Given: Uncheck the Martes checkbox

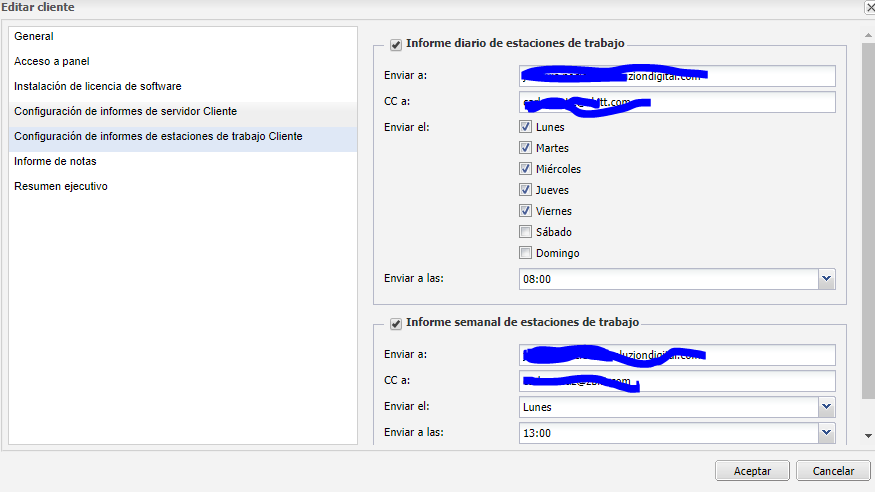Looking at the screenshot, I should (525, 148).
